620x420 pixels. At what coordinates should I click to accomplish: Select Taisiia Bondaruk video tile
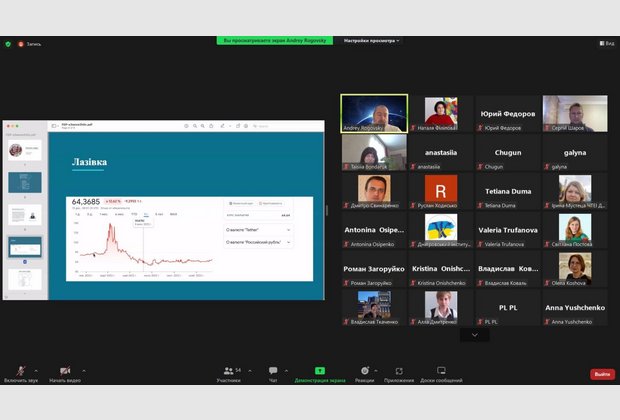point(374,152)
